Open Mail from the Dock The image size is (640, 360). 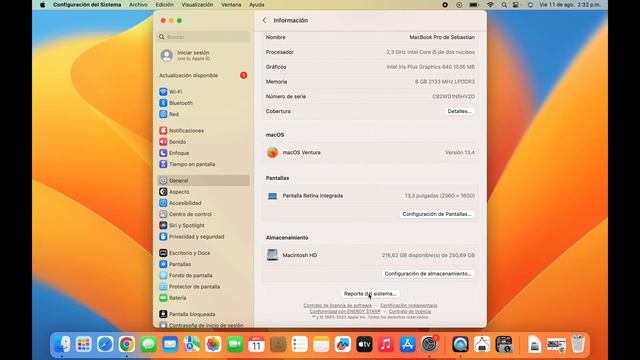[x=170, y=344]
